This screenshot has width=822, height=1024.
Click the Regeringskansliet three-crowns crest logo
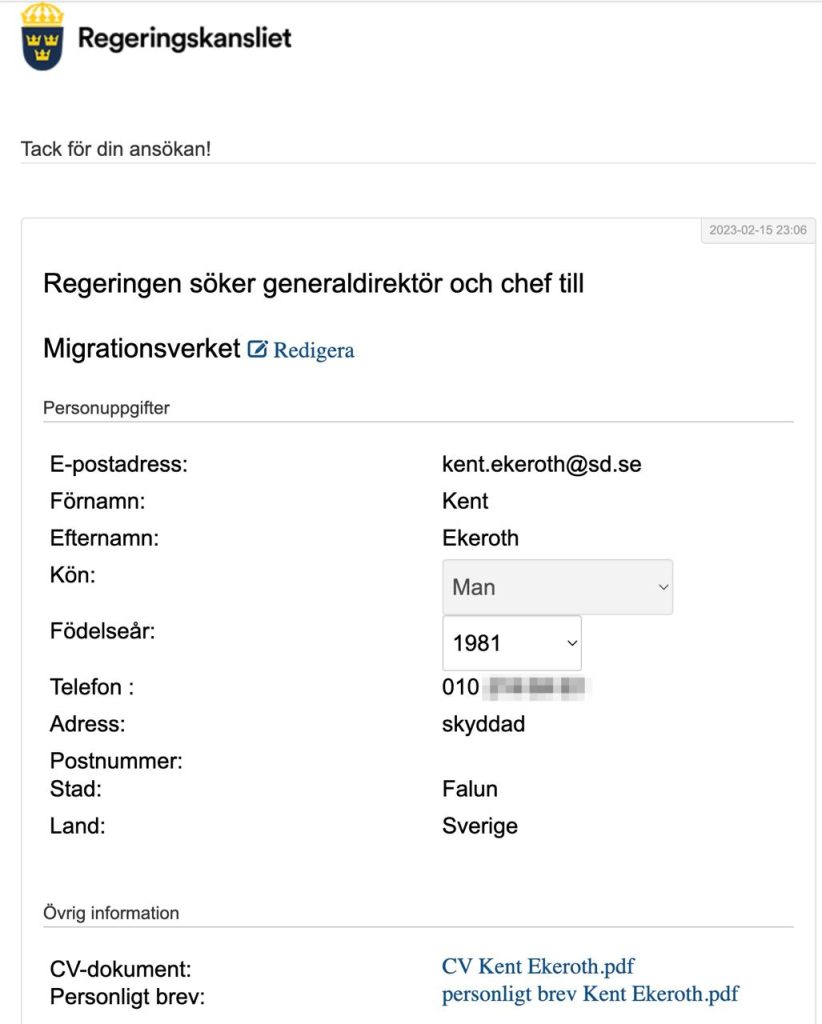[x=42, y=37]
